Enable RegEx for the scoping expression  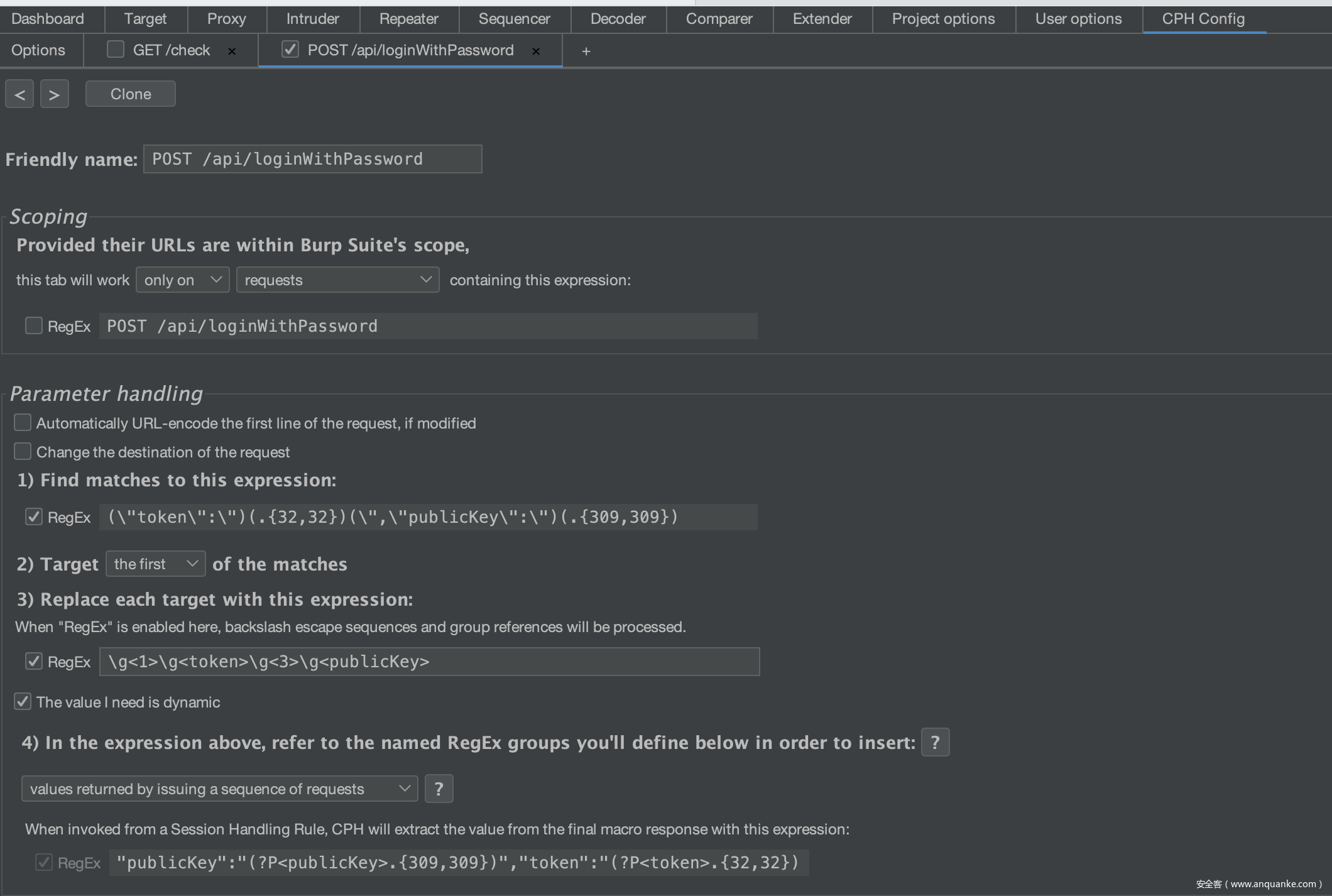[x=34, y=326]
